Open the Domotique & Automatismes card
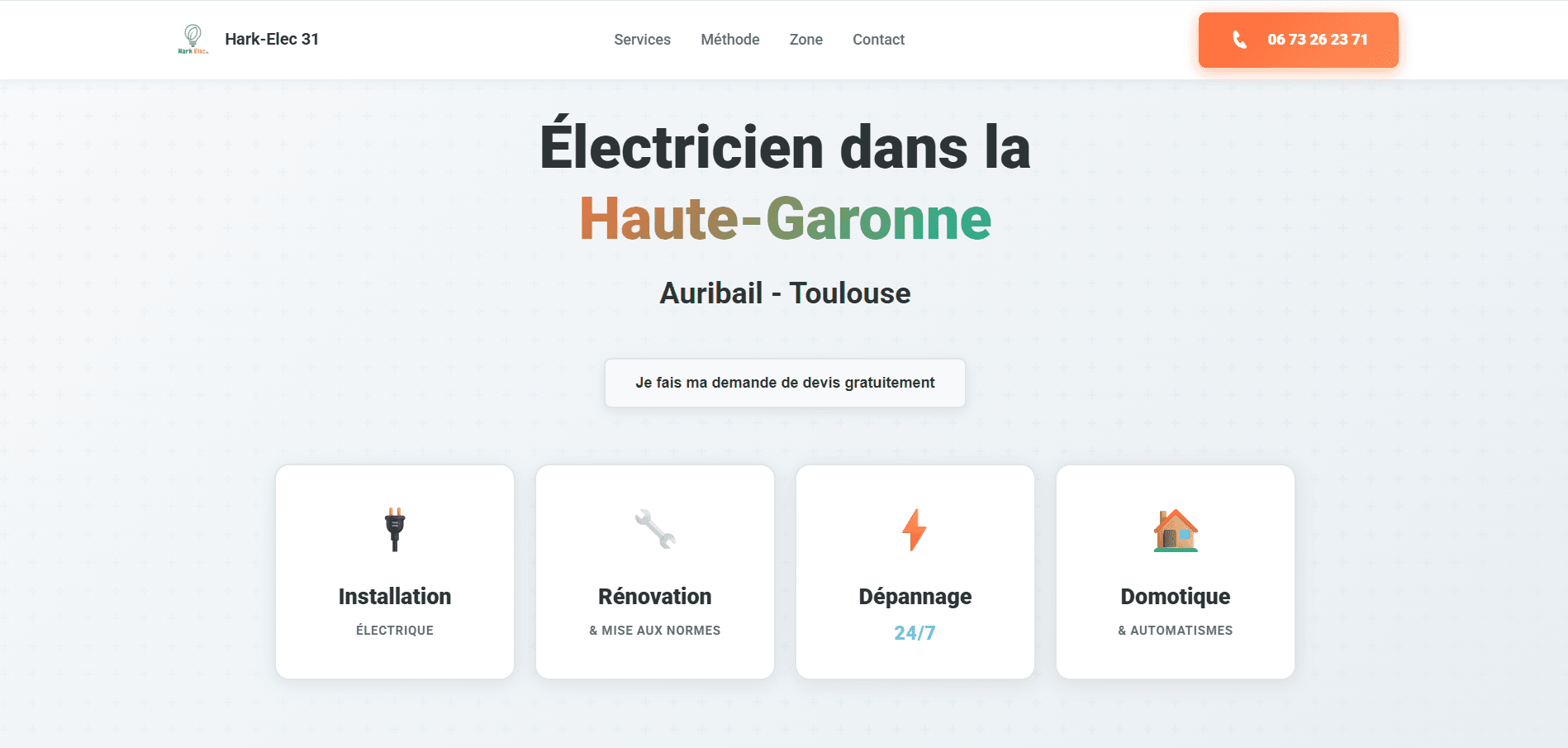 pos(1175,572)
